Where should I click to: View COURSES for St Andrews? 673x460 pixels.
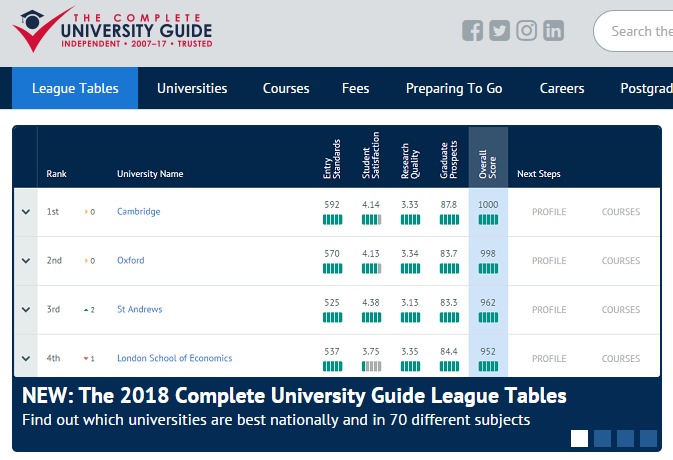click(620, 310)
